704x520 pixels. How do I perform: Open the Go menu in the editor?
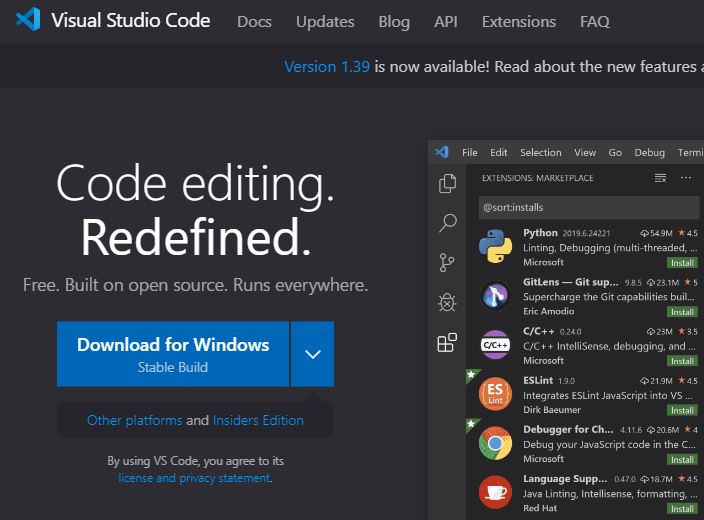(615, 153)
